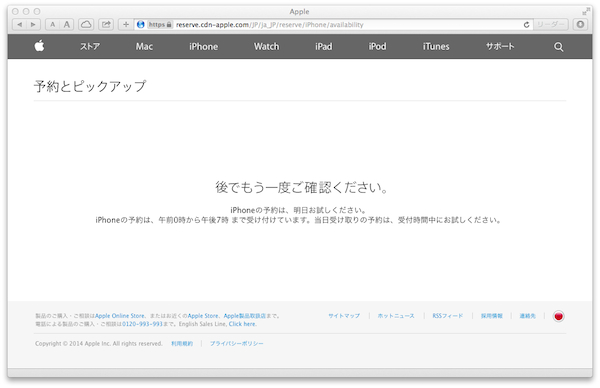Open the iPhone navigation tab
Viewport: 600px width, 388px height.
pos(204,47)
